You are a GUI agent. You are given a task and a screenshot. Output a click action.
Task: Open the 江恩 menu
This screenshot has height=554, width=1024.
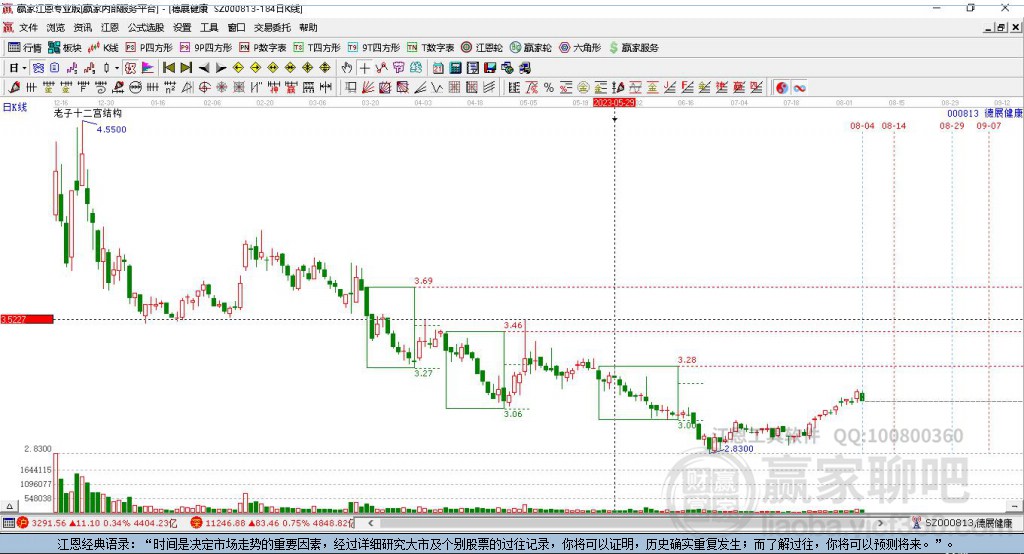tap(110, 27)
